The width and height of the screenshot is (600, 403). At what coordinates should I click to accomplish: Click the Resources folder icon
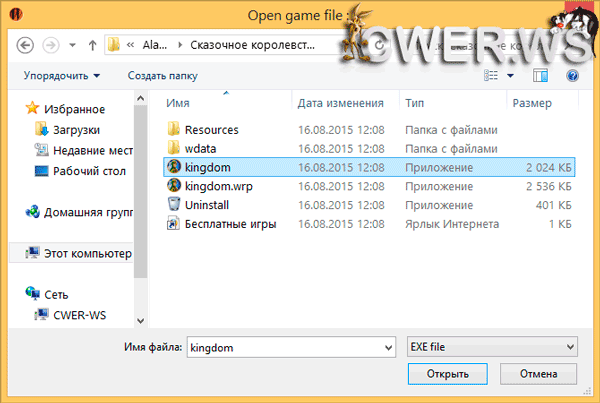point(173,129)
